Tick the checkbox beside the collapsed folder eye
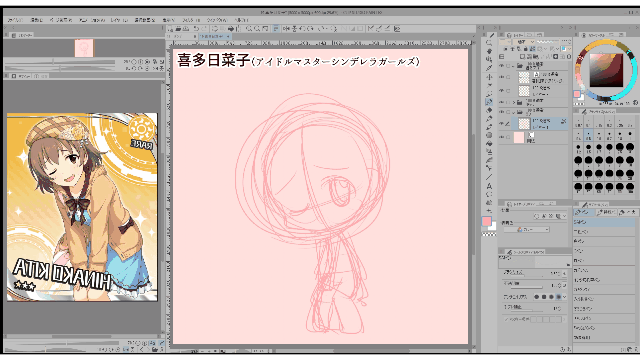Image resolution: width=640 pixels, height=360 pixels. pos(508,102)
